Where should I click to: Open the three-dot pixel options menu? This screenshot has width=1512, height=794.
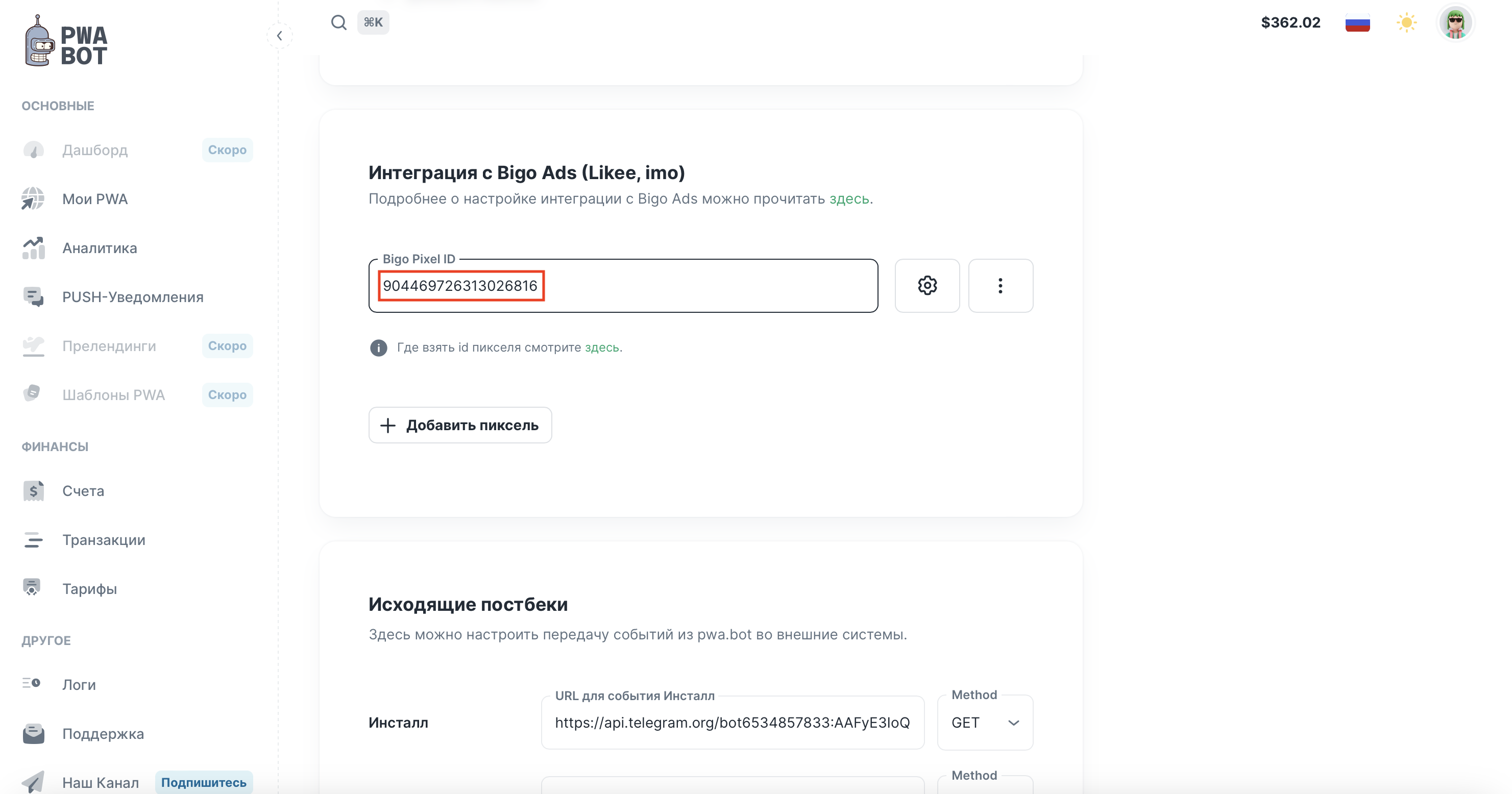[x=1000, y=286]
